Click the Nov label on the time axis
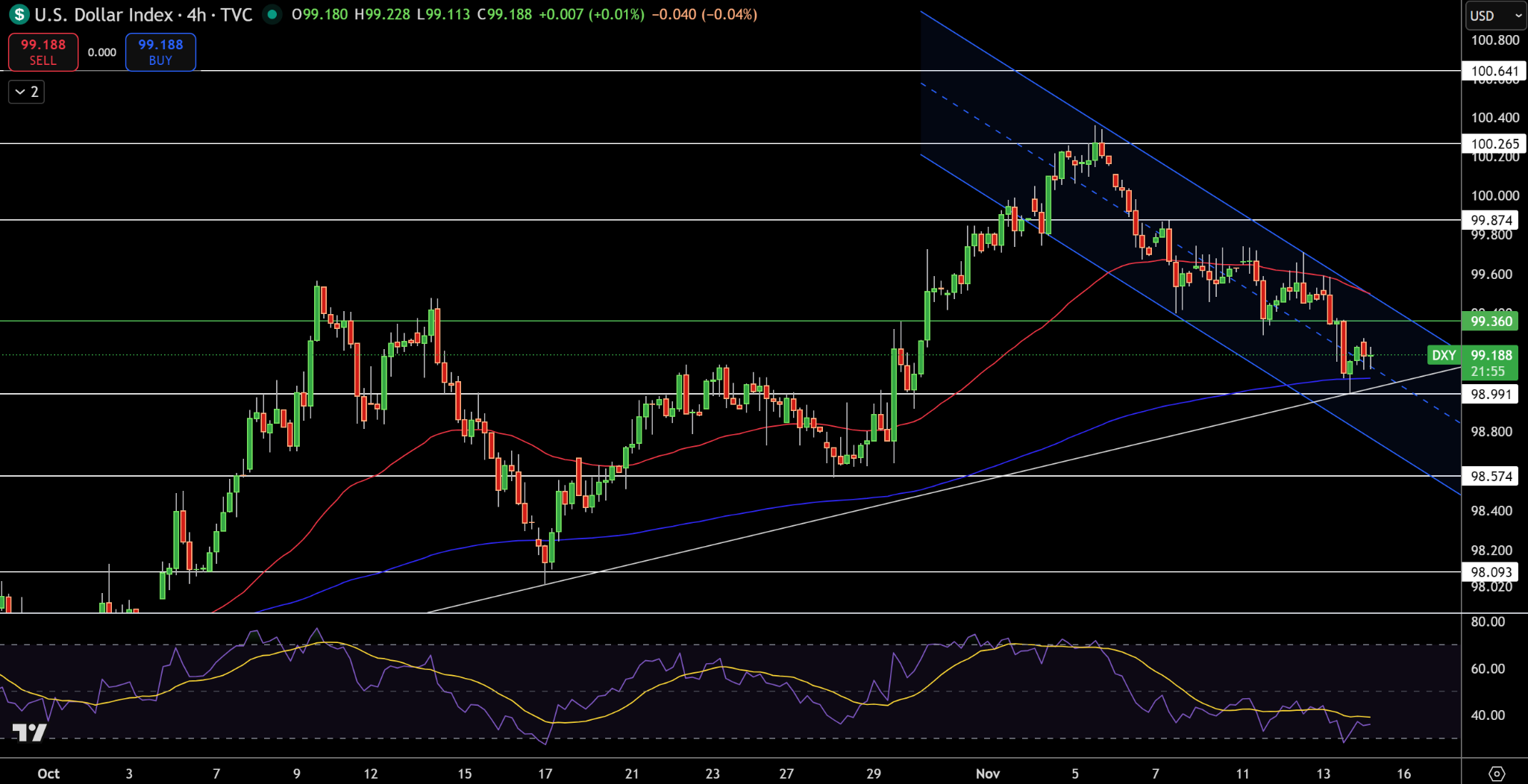Screen dimensions: 1528x784 [x=987, y=774]
